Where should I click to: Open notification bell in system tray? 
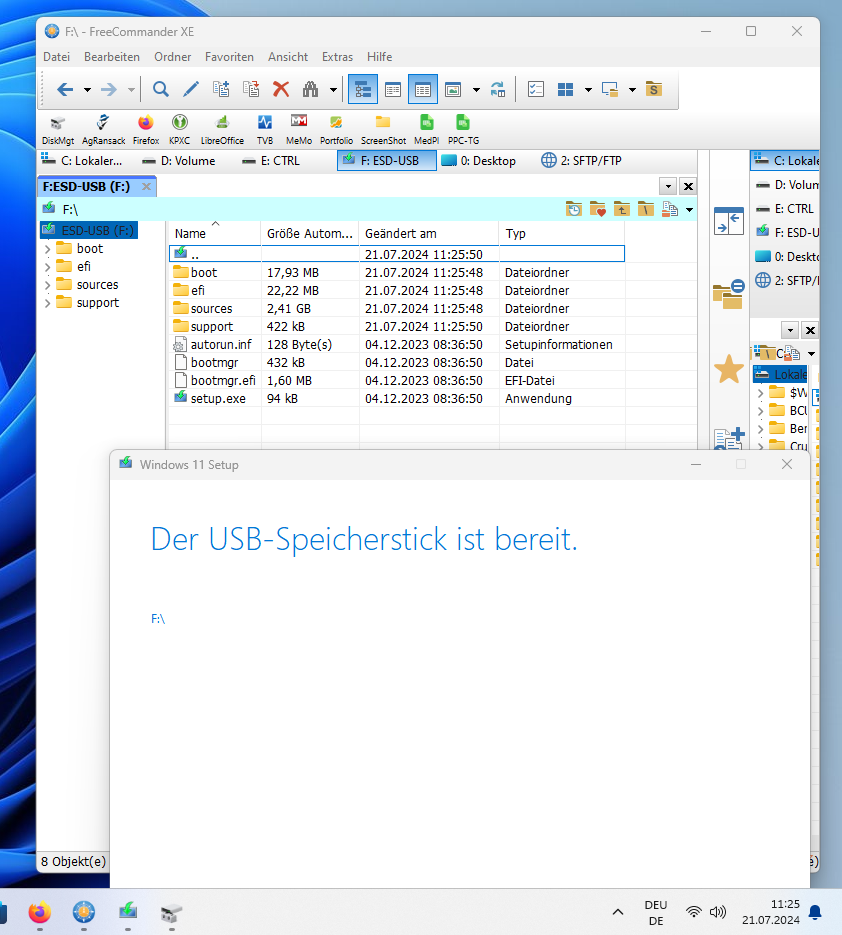815,912
